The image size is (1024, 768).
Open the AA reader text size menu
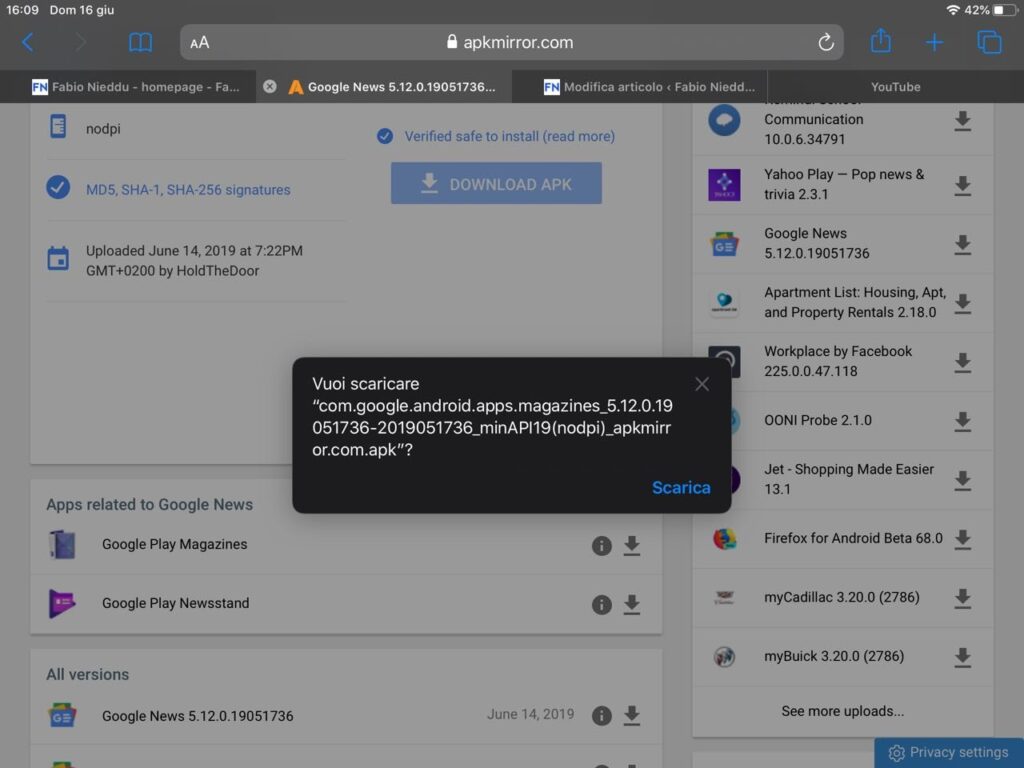coord(200,42)
